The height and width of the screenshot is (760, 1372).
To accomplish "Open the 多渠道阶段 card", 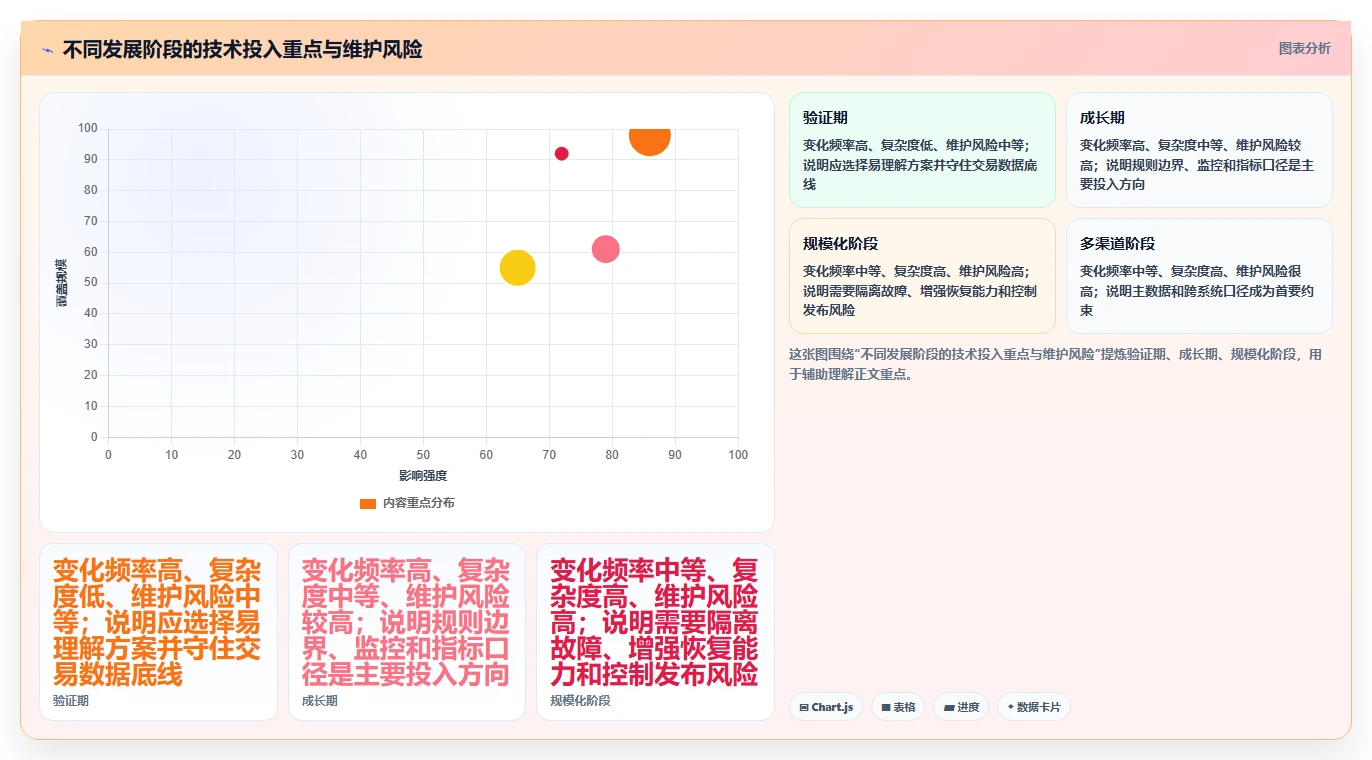I will coord(1199,276).
